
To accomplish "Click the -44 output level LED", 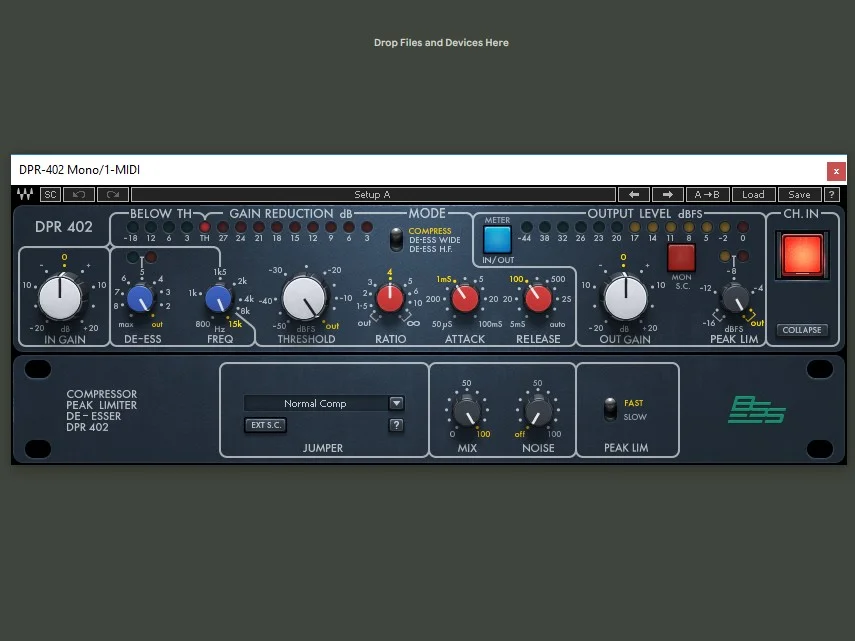I will (x=527, y=227).
